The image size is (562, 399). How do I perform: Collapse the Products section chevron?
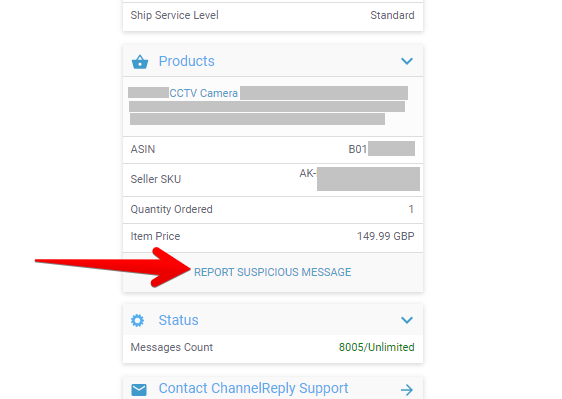coord(407,61)
